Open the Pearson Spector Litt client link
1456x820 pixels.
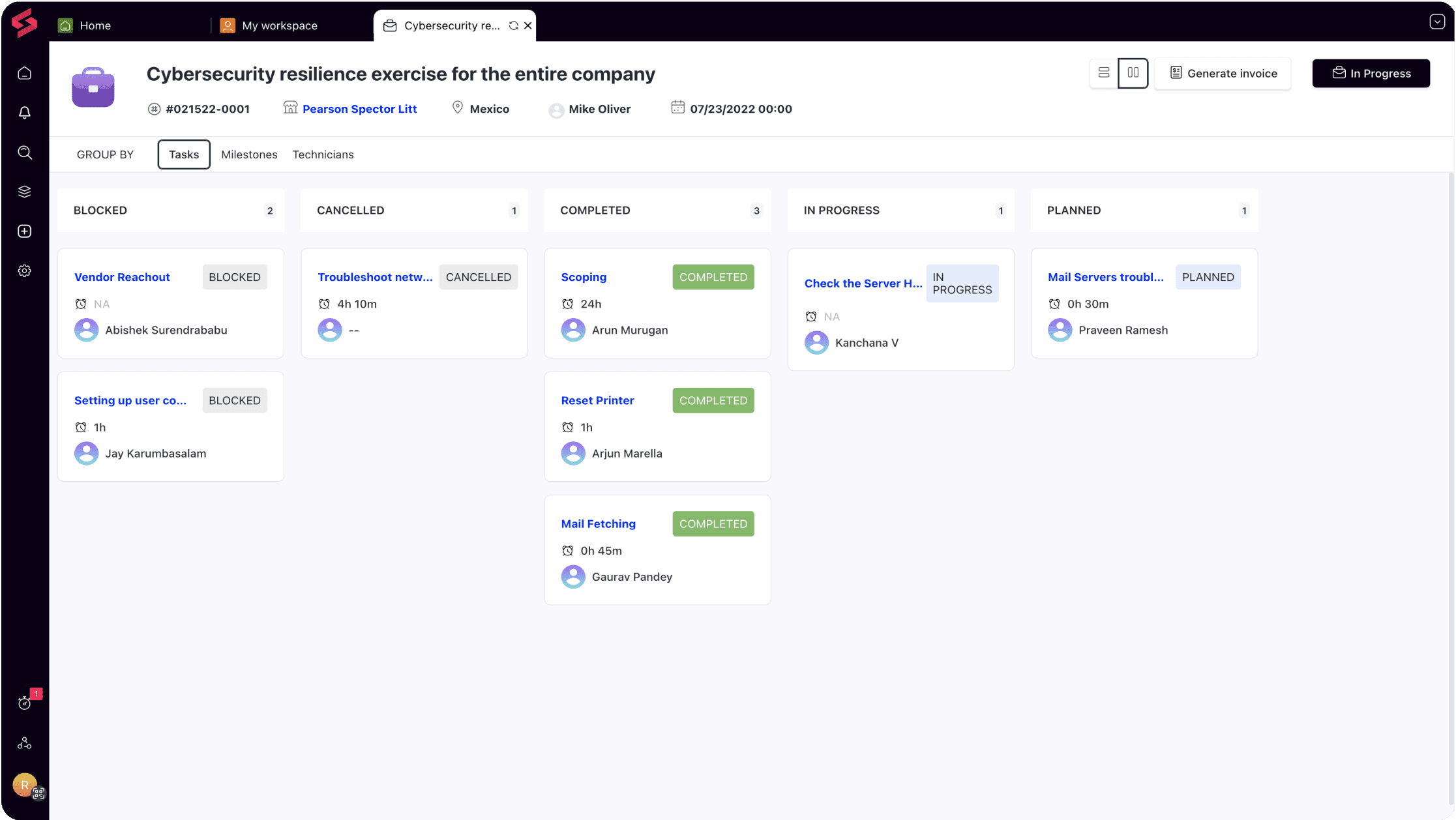click(360, 109)
